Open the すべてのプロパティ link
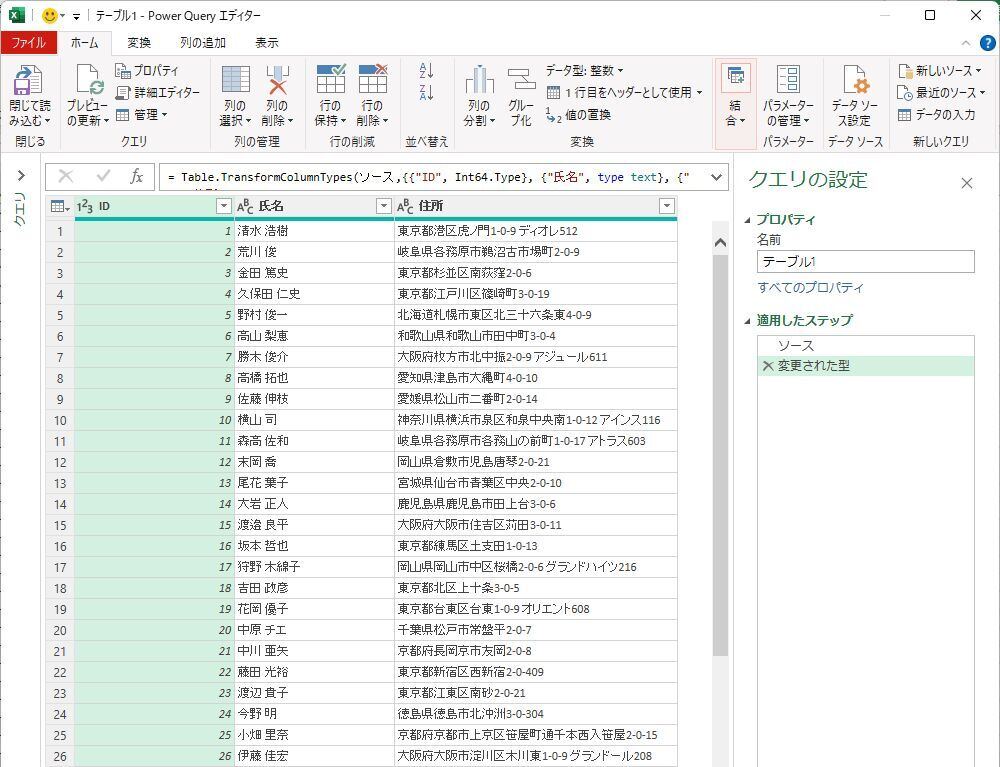This screenshot has height=767, width=1000. tap(811, 288)
